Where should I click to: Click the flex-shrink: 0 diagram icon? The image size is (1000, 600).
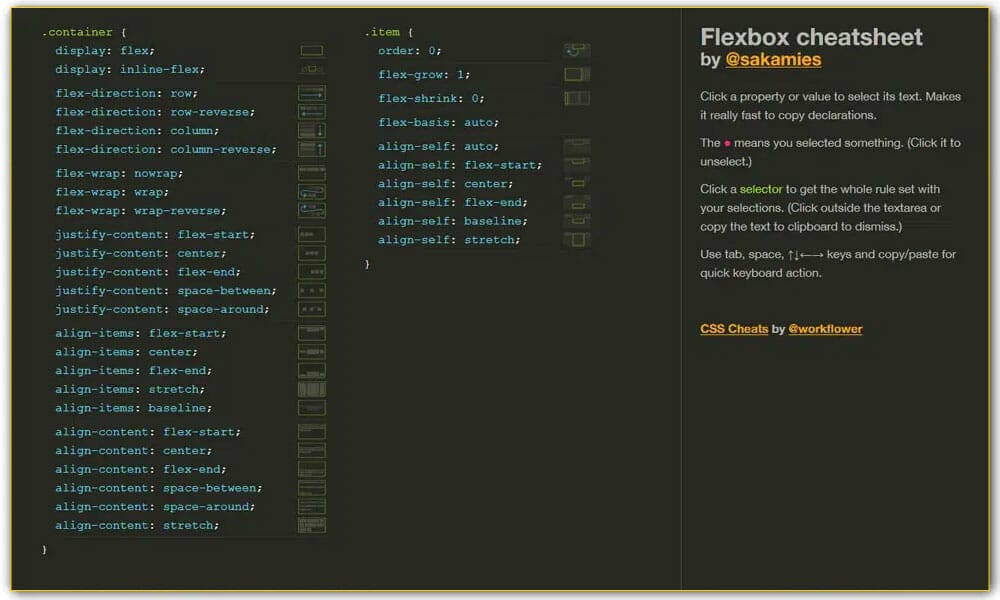click(x=575, y=98)
